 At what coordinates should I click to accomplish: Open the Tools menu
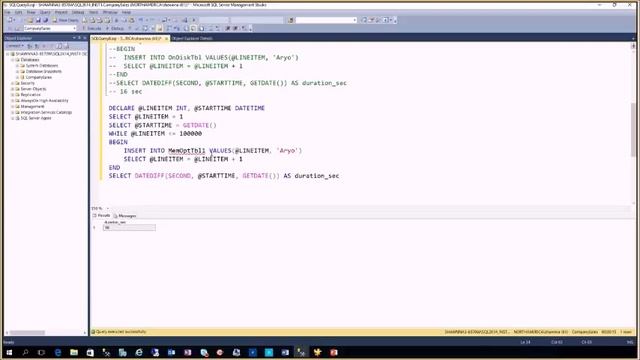click(93, 13)
